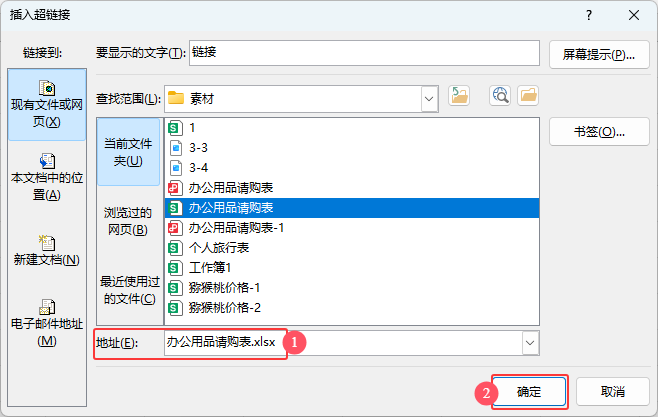Select the file 工作簿1
Viewport: 658px width, 417px height.
352,268
